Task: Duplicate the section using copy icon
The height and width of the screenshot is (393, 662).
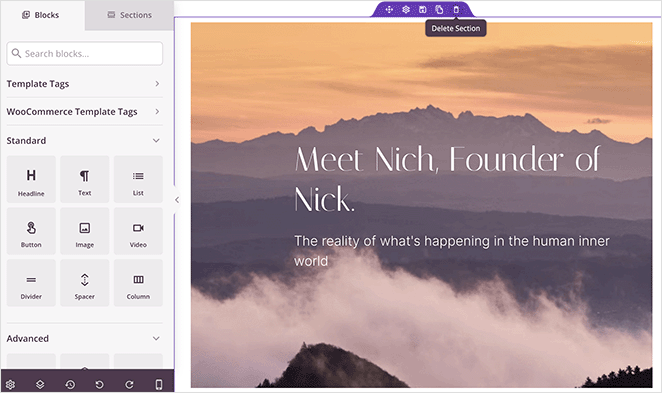Action: click(439, 9)
